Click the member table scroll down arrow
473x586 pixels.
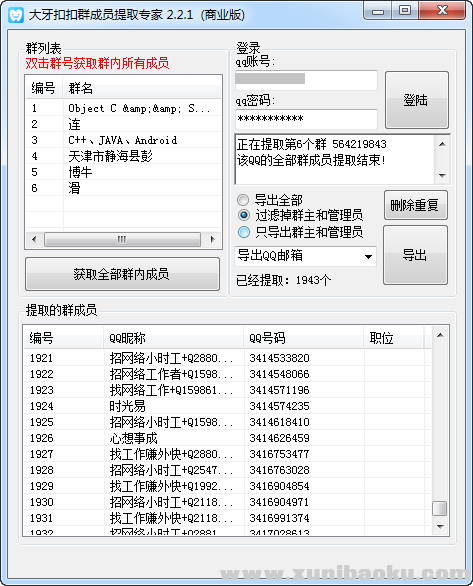[x=440, y=527]
